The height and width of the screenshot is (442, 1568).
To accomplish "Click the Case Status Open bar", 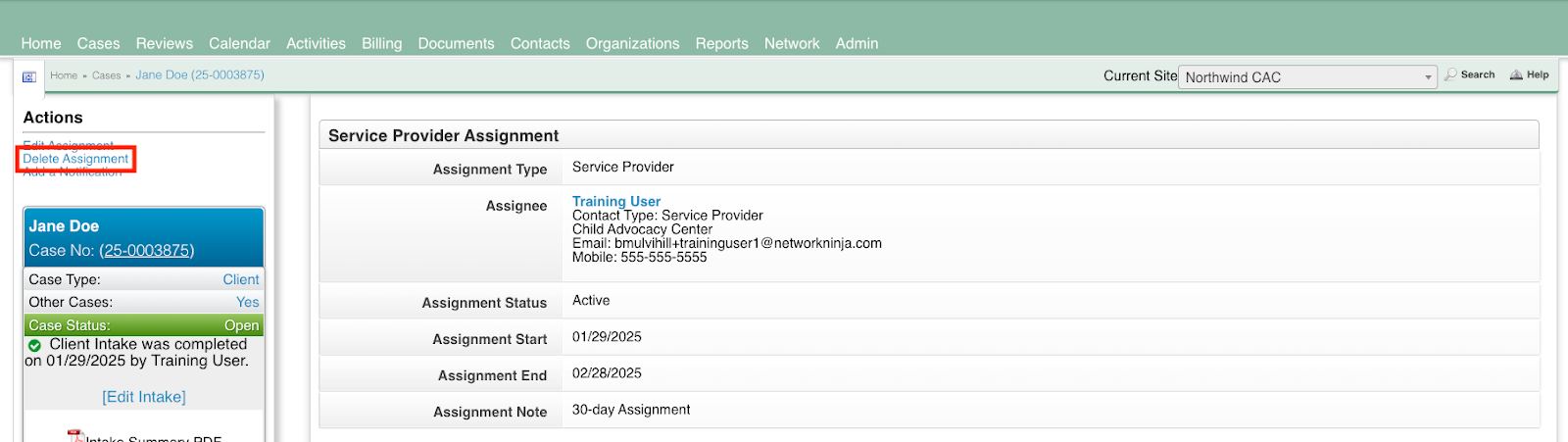I will [x=144, y=325].
